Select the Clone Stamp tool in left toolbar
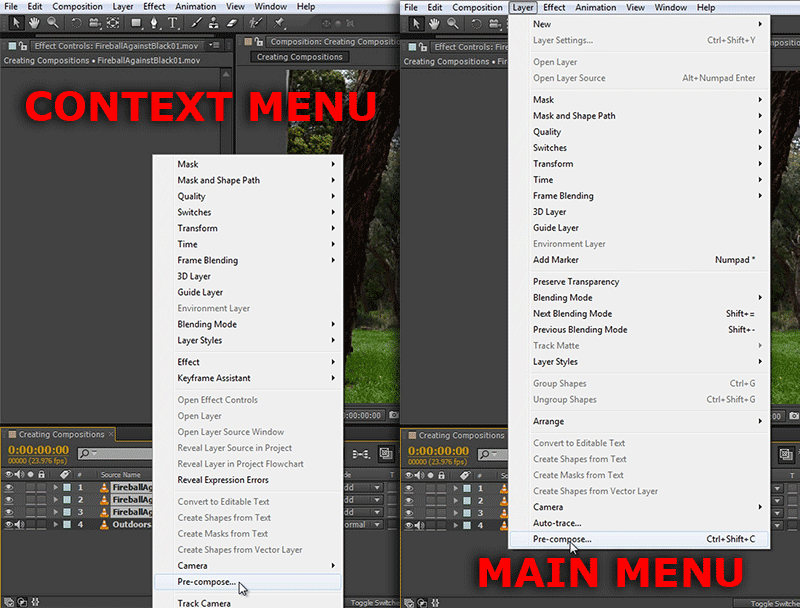800x608 pixels. 214,23
